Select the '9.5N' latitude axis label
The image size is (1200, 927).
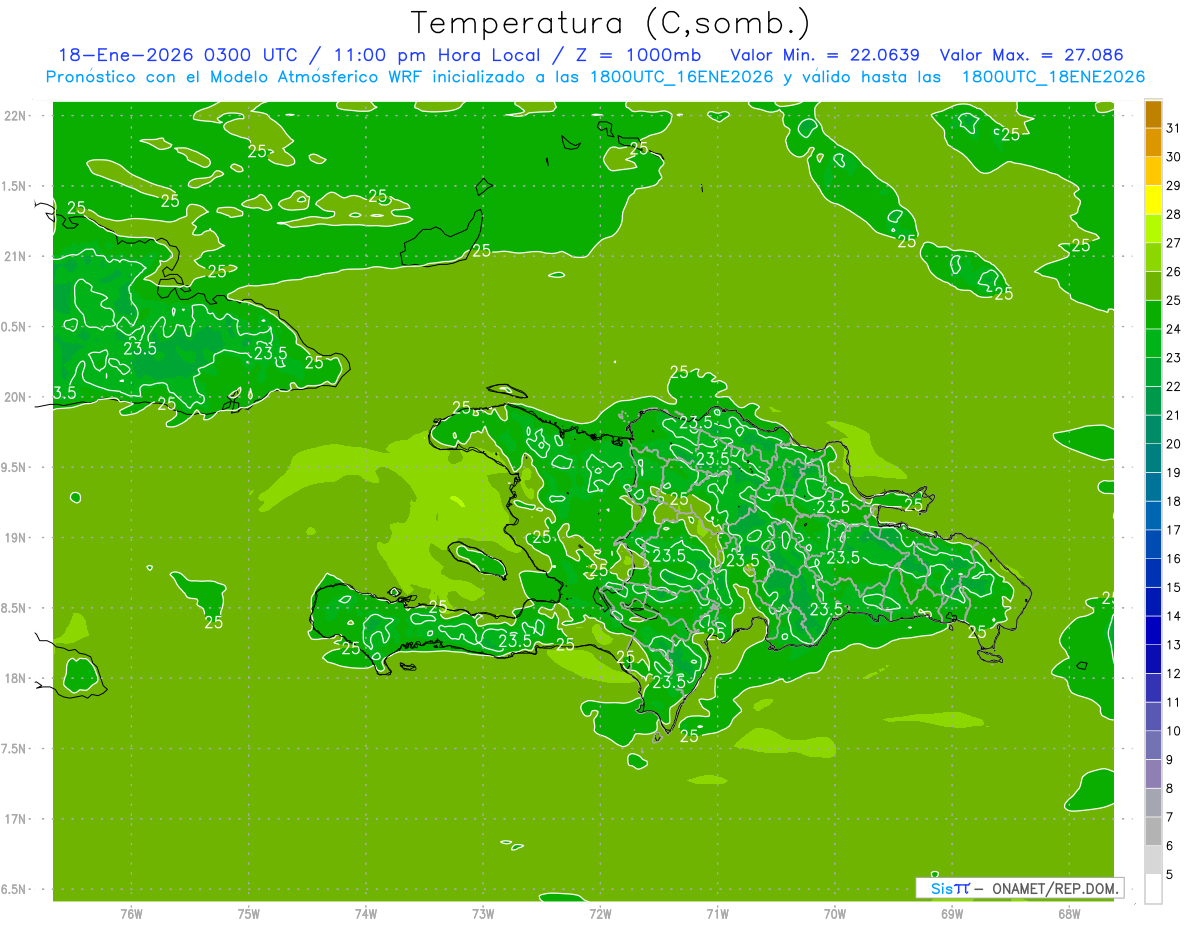[x=15, y=468]
